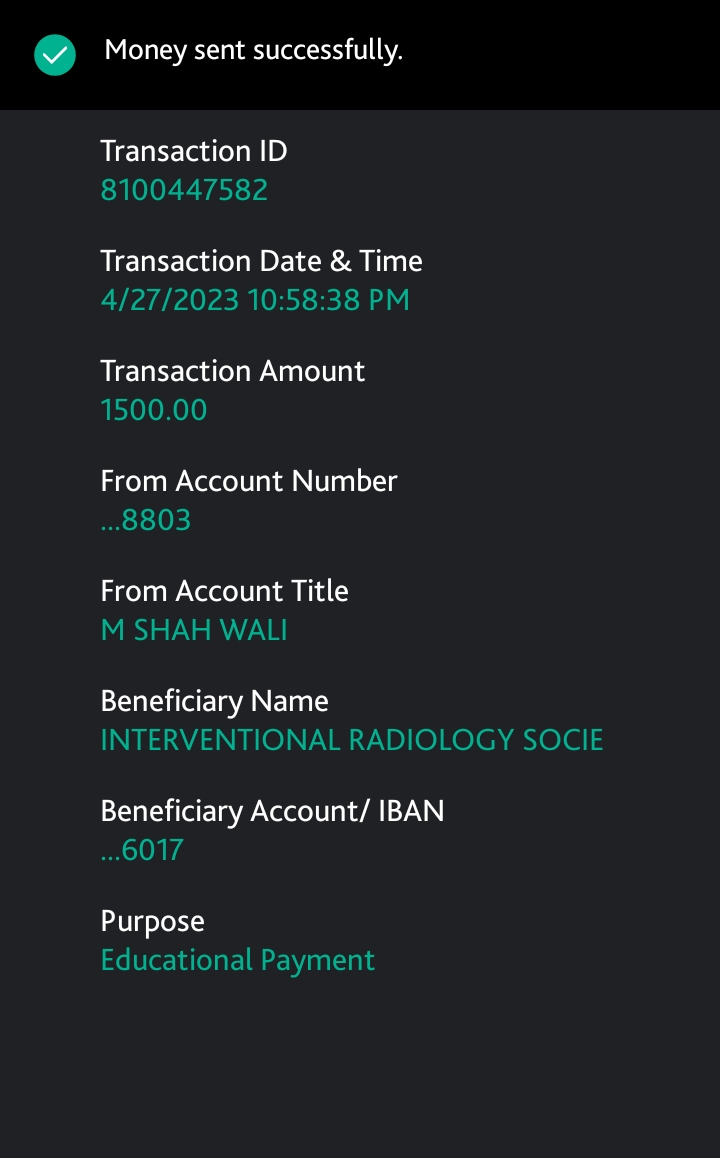Viewport: 720px width, 1158px height.
Task: Tap the 'Money sent successfully.' message
Action: click(x=253, y=50)
